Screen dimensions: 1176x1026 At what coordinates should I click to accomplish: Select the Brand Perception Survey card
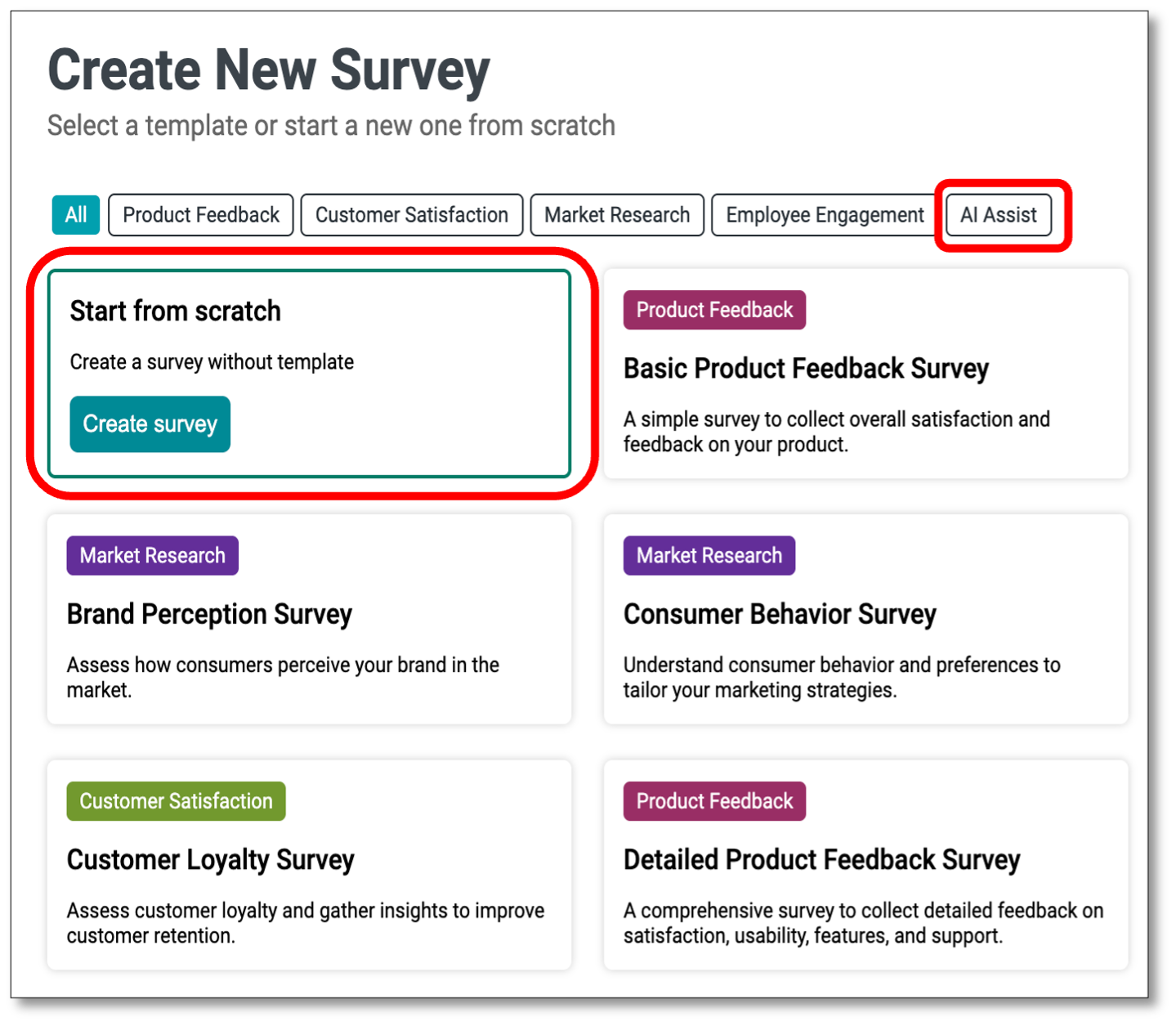(309, 619)
